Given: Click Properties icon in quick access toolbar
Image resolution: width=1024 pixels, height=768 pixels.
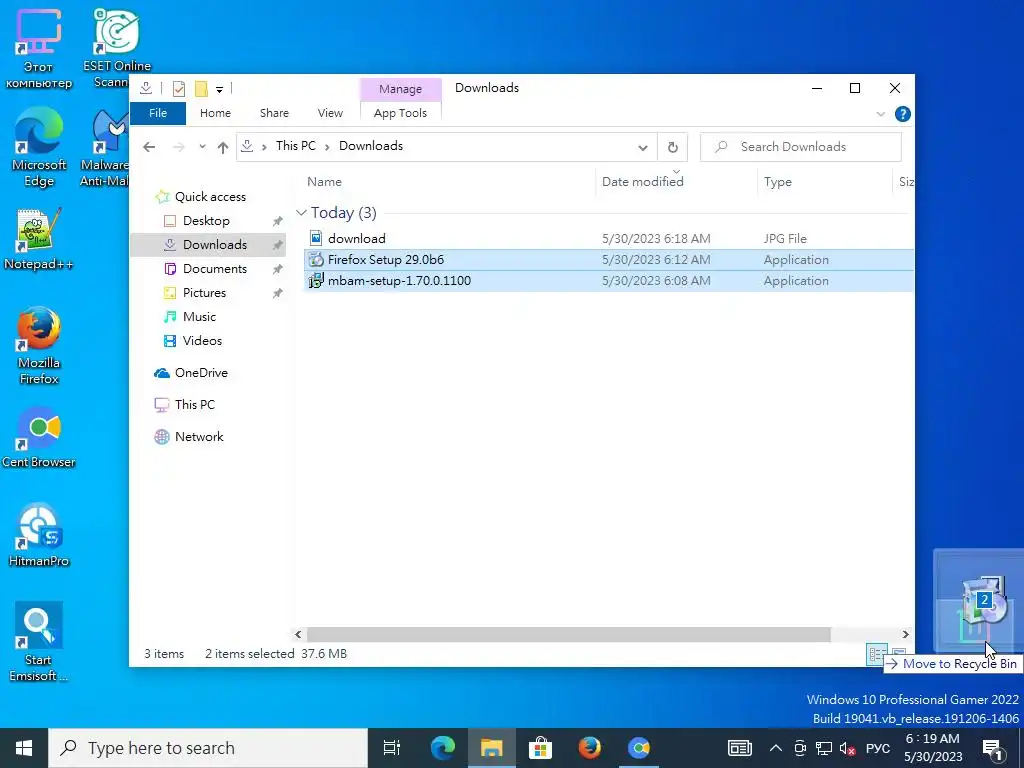Looking at the screenshot, I should pyautogui.click(x=178, y=88).
